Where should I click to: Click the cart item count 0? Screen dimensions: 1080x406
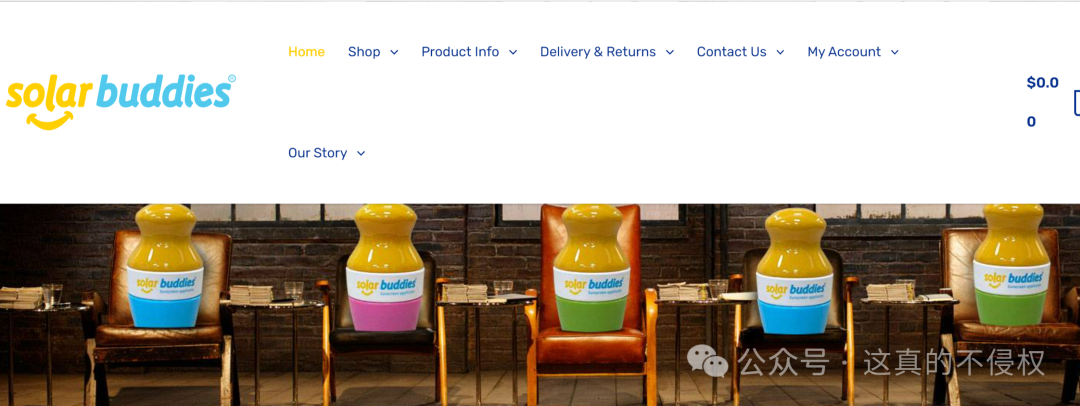point(1031,122)
